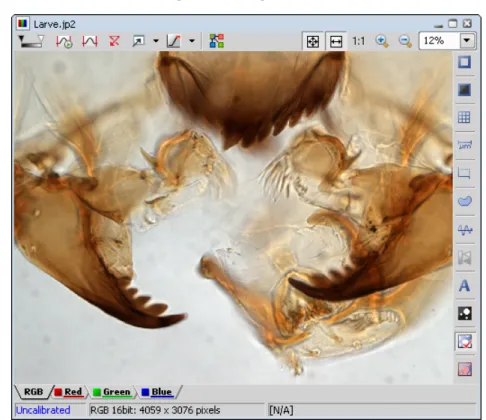Expand the dropdown beside the export icon
Viewport: 486px width, 420px height.
click(x=156, y=41)
